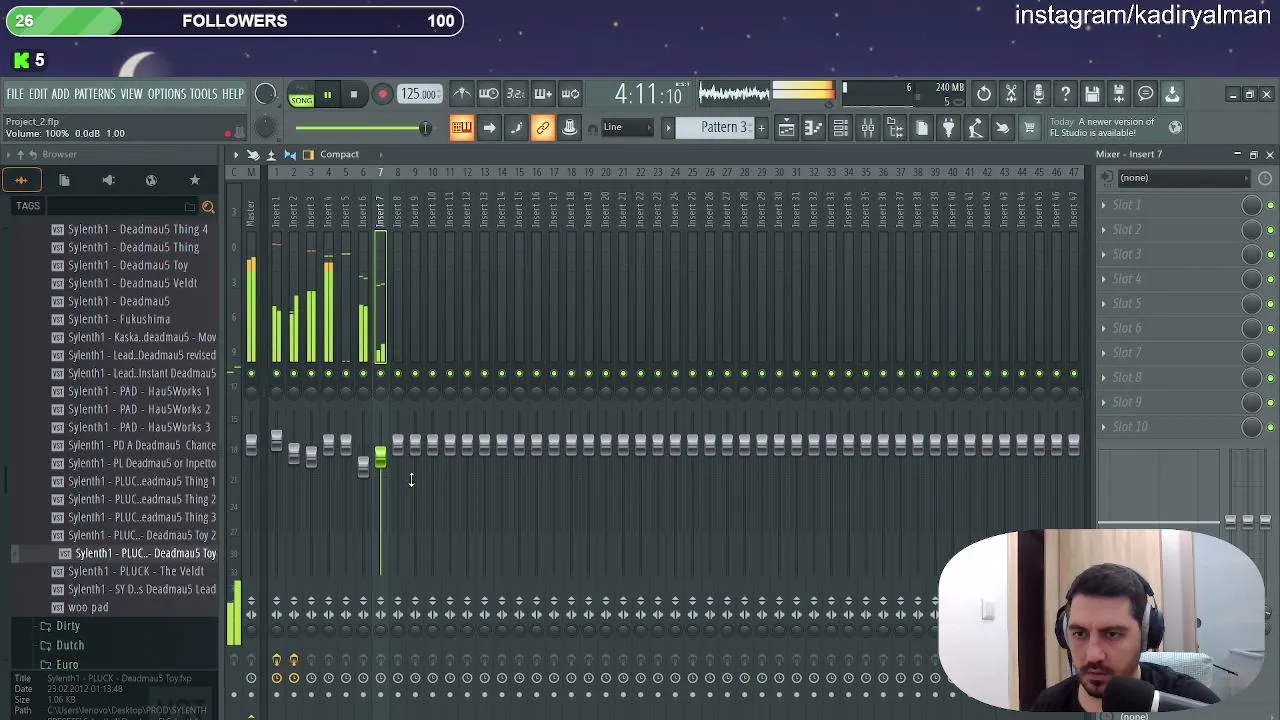Open the TOOLS menu

click(203, 94)
